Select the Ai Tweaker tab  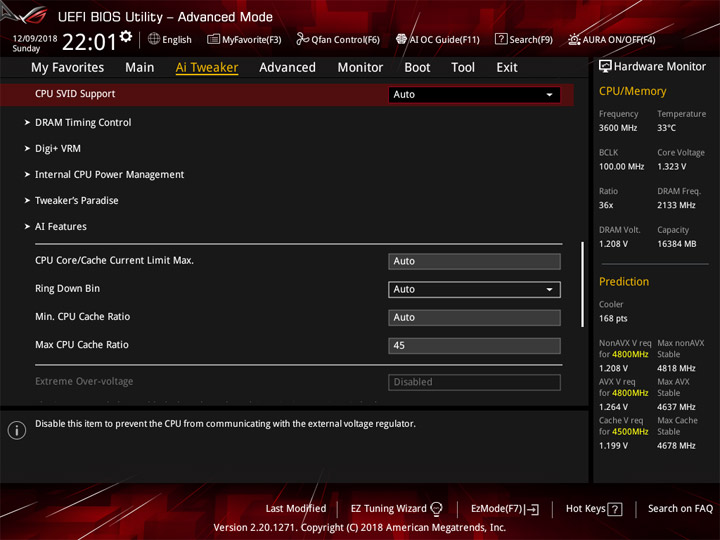(207, 68)
